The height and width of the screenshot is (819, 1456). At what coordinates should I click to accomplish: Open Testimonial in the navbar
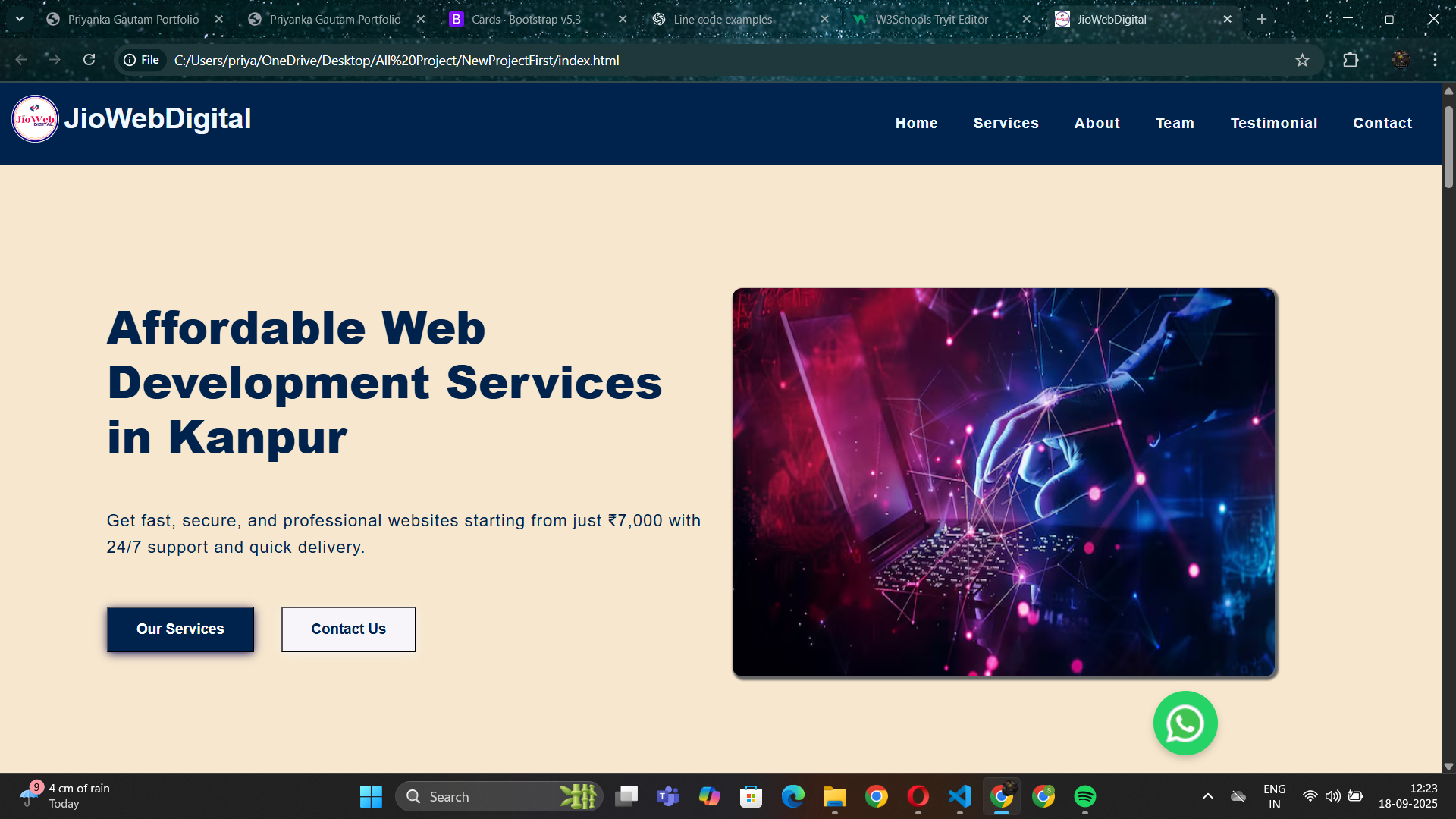[1273, 123]
